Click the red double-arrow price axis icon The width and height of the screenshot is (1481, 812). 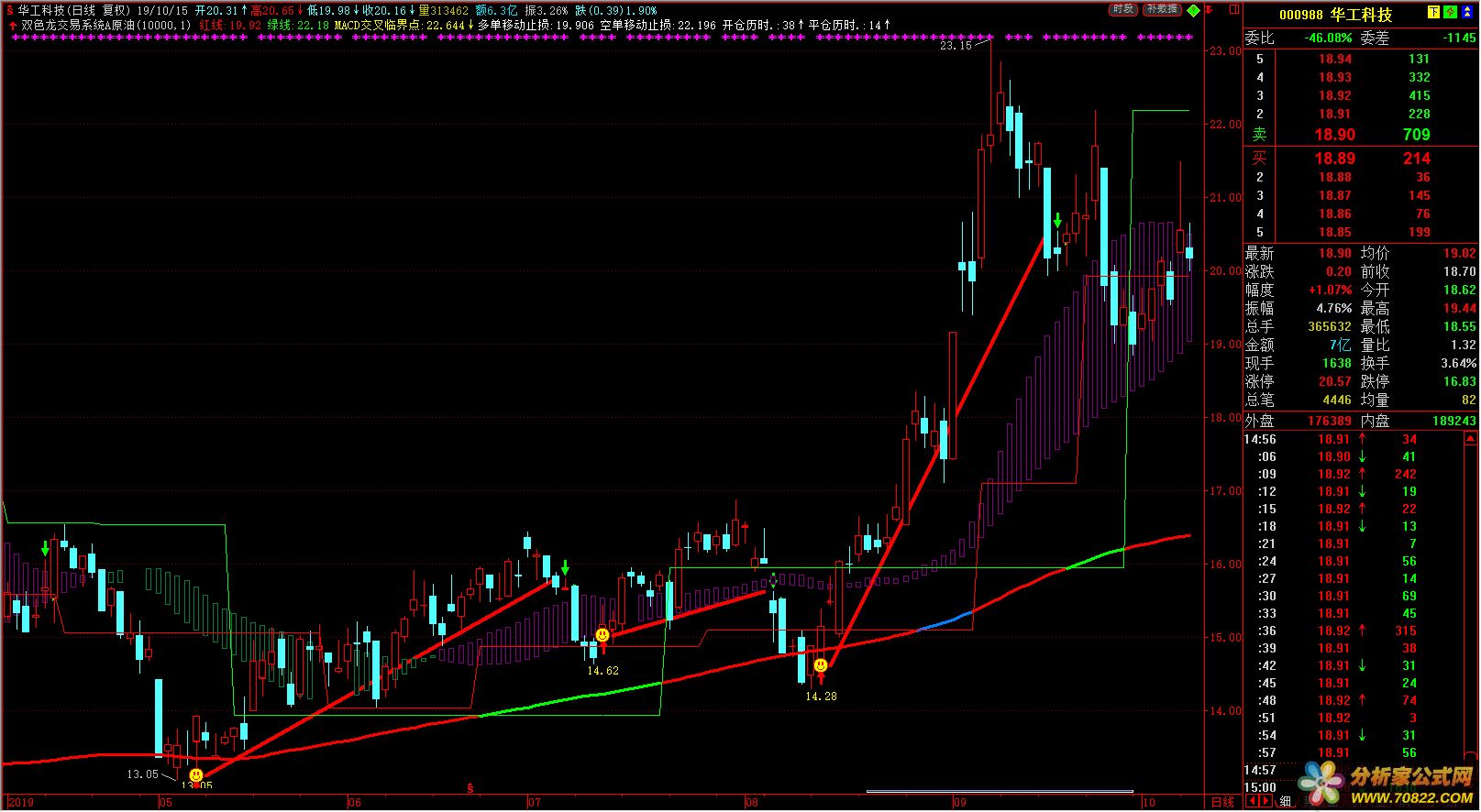(1209, 11)
